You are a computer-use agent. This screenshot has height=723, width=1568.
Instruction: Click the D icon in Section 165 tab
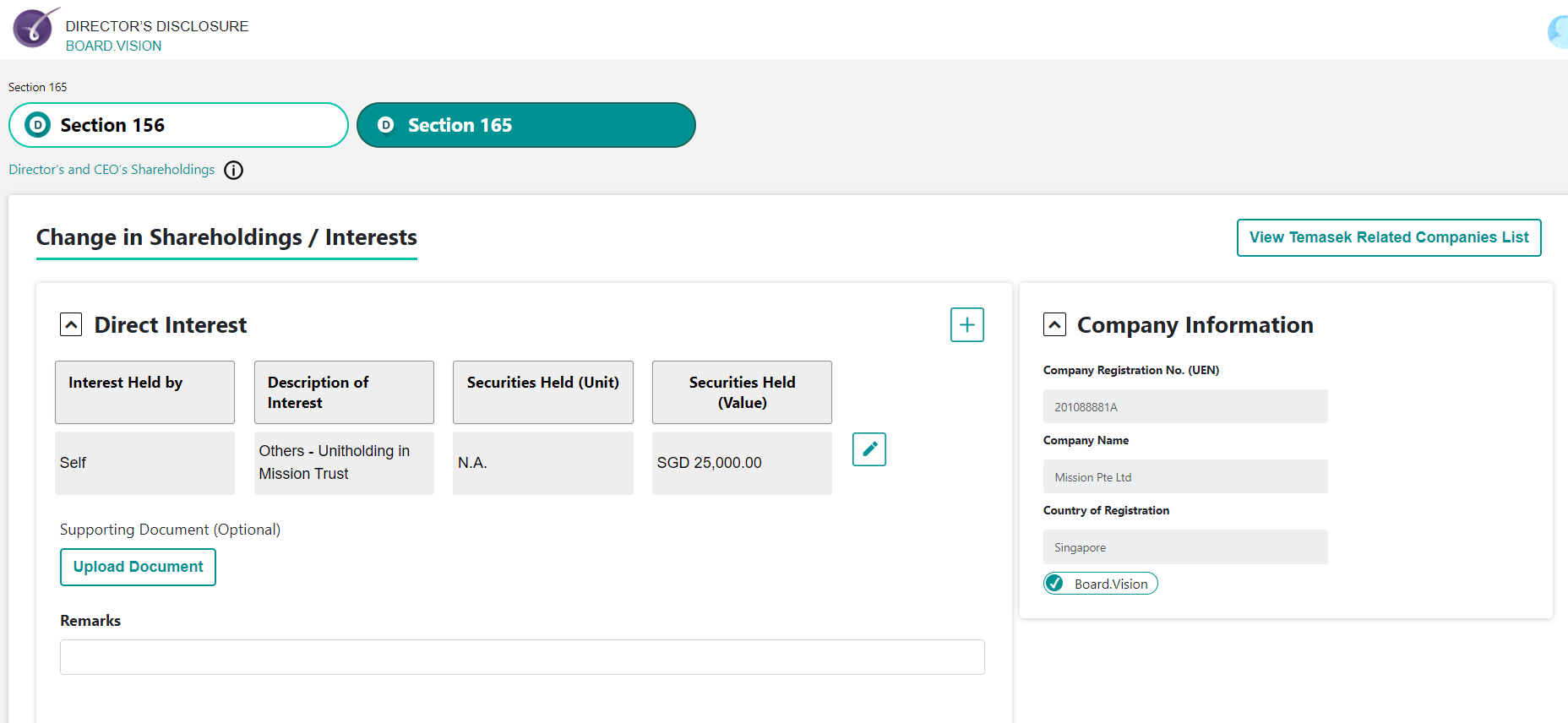[386, 125]
